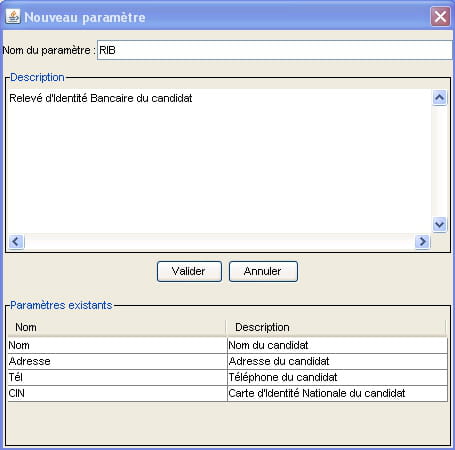This screenshot has height=450, width=455.
Task: Click the Valider button
Action: point(189,271)
